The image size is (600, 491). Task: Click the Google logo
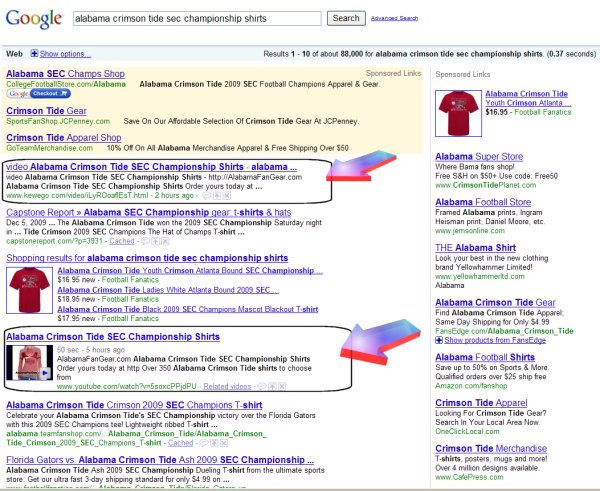(x=34, y=19)
